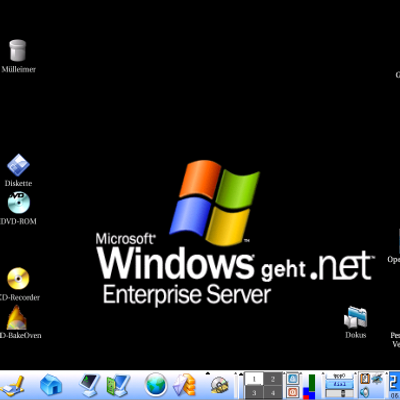Open the mail envelope icon in panel
The width and height of the screenshot is (400, 400).
184,385
